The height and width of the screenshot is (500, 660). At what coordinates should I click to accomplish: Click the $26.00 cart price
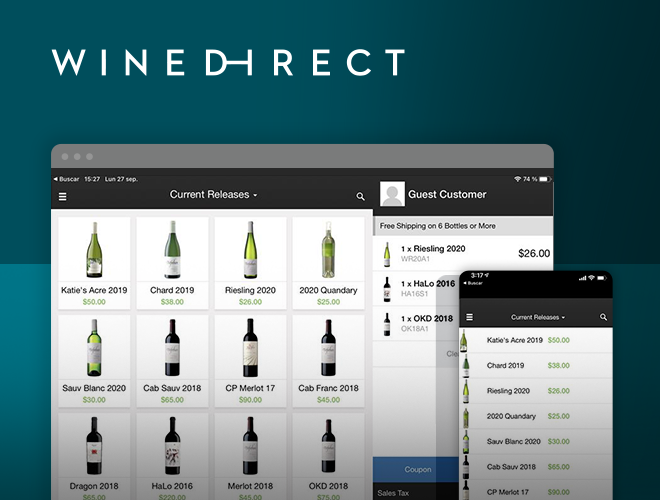point(534,253)
